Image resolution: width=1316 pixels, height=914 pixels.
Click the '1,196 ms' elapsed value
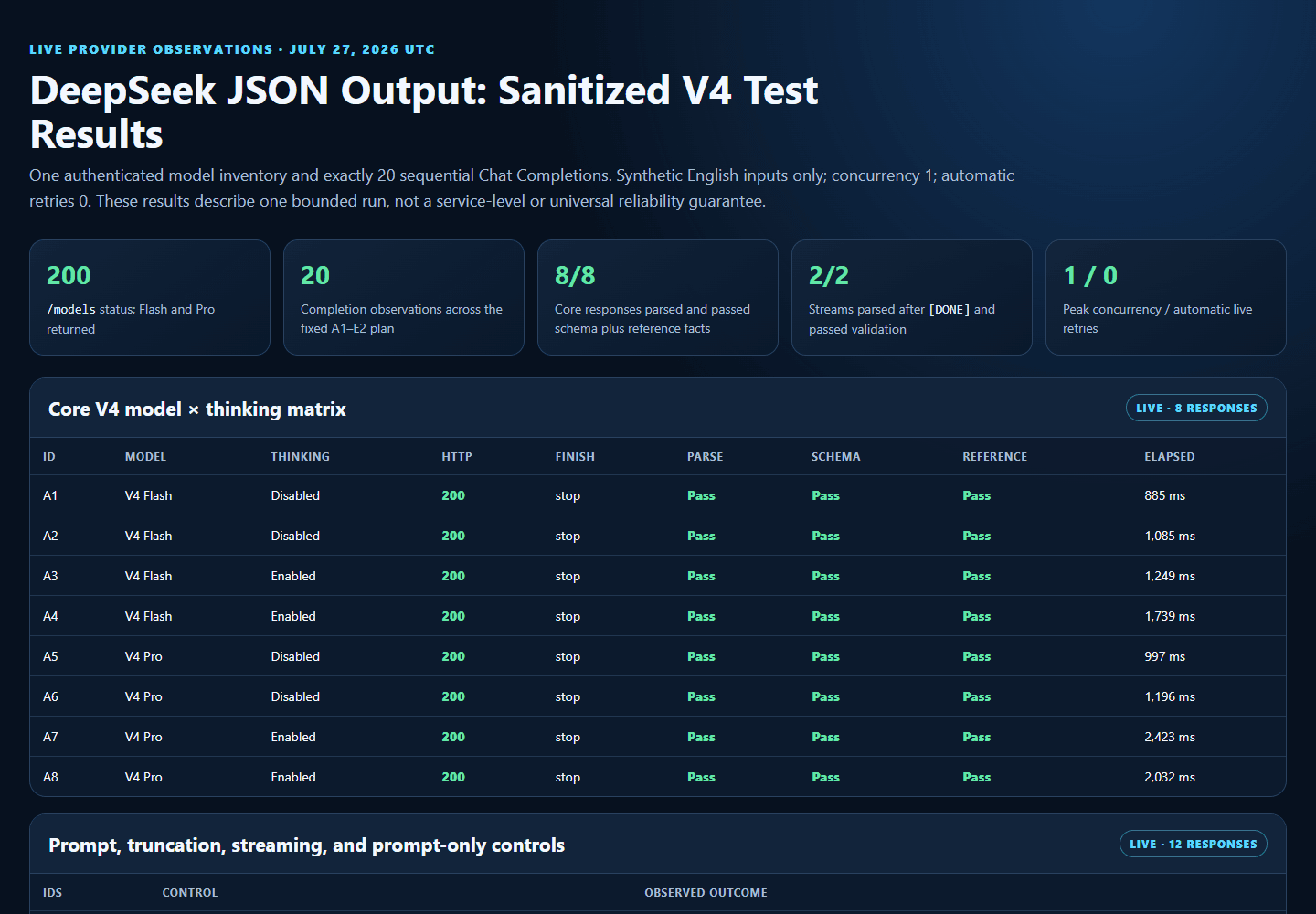coord(1170,696)
